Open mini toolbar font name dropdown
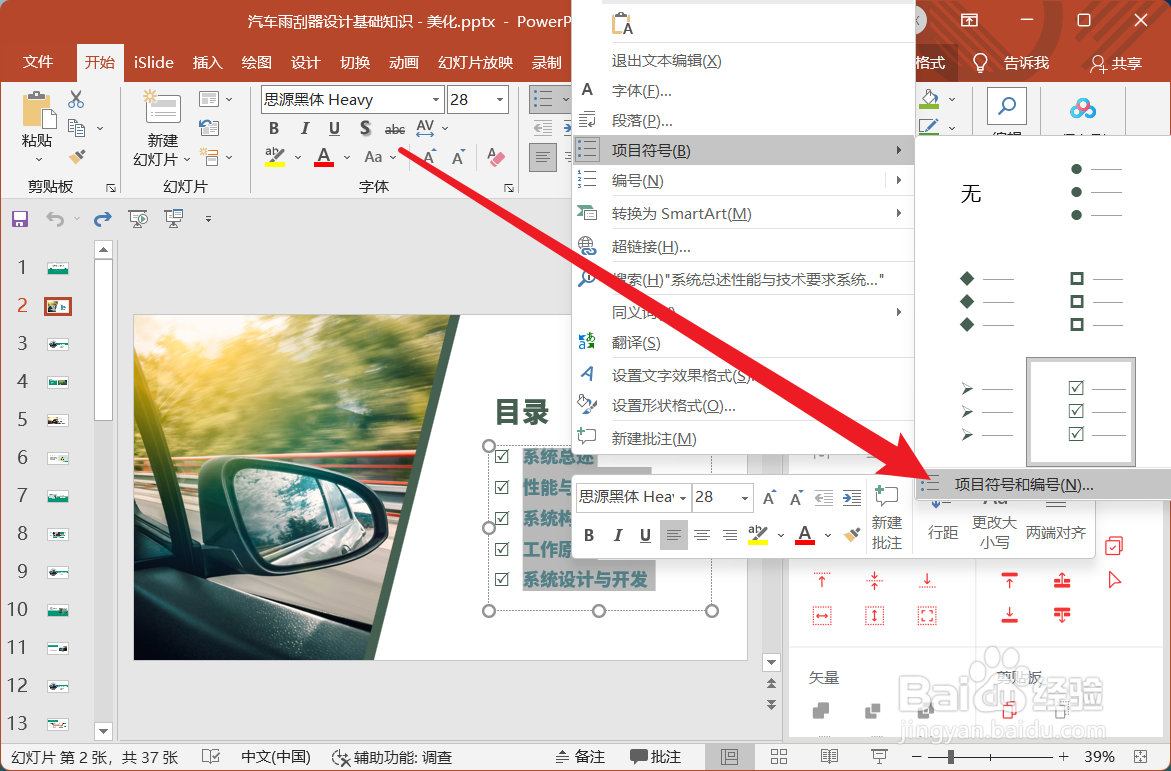Viewport: 1171px width, 771px height. pyautogui.click(x=683, y=498)
